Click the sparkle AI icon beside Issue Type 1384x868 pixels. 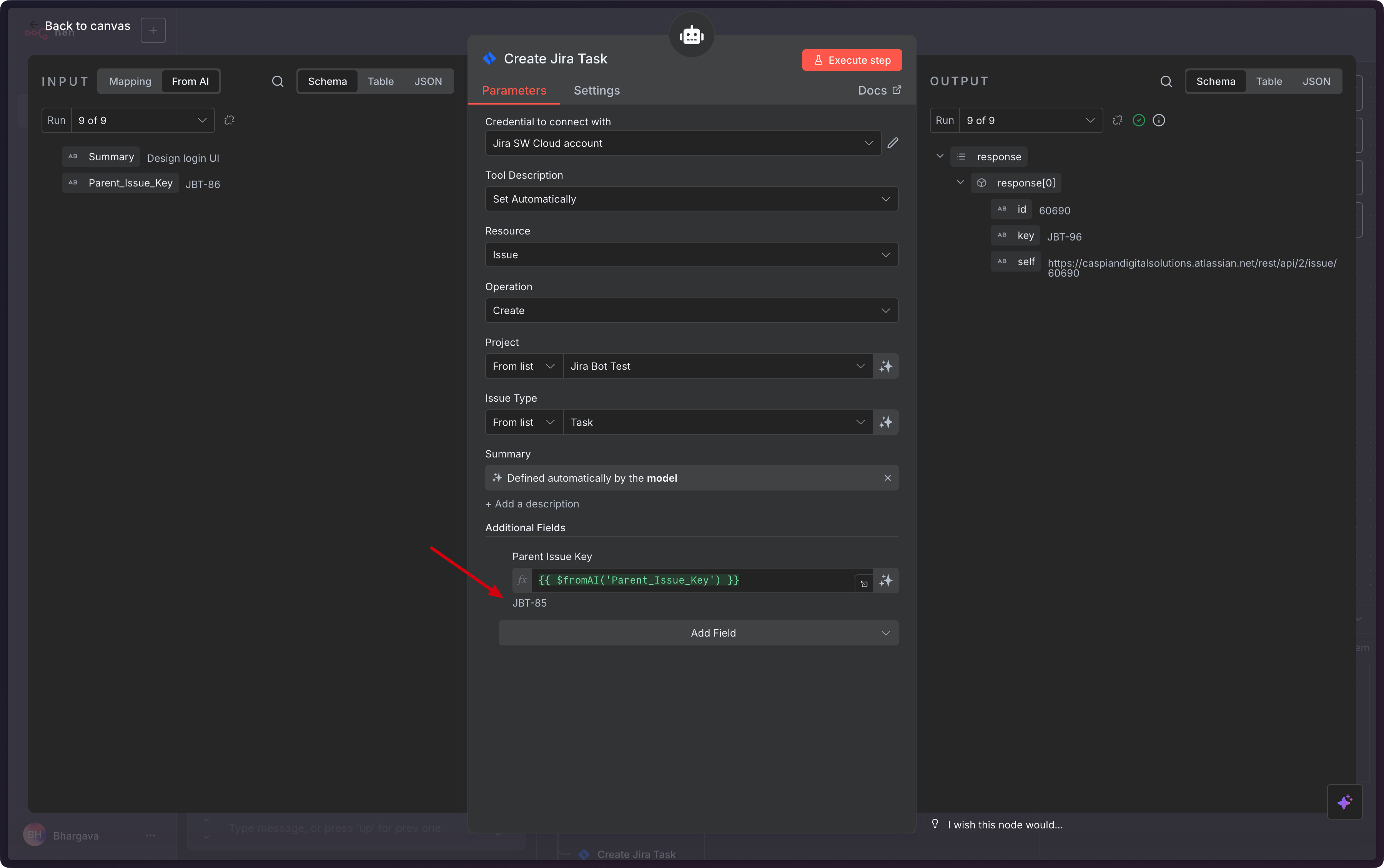[886, 422]
